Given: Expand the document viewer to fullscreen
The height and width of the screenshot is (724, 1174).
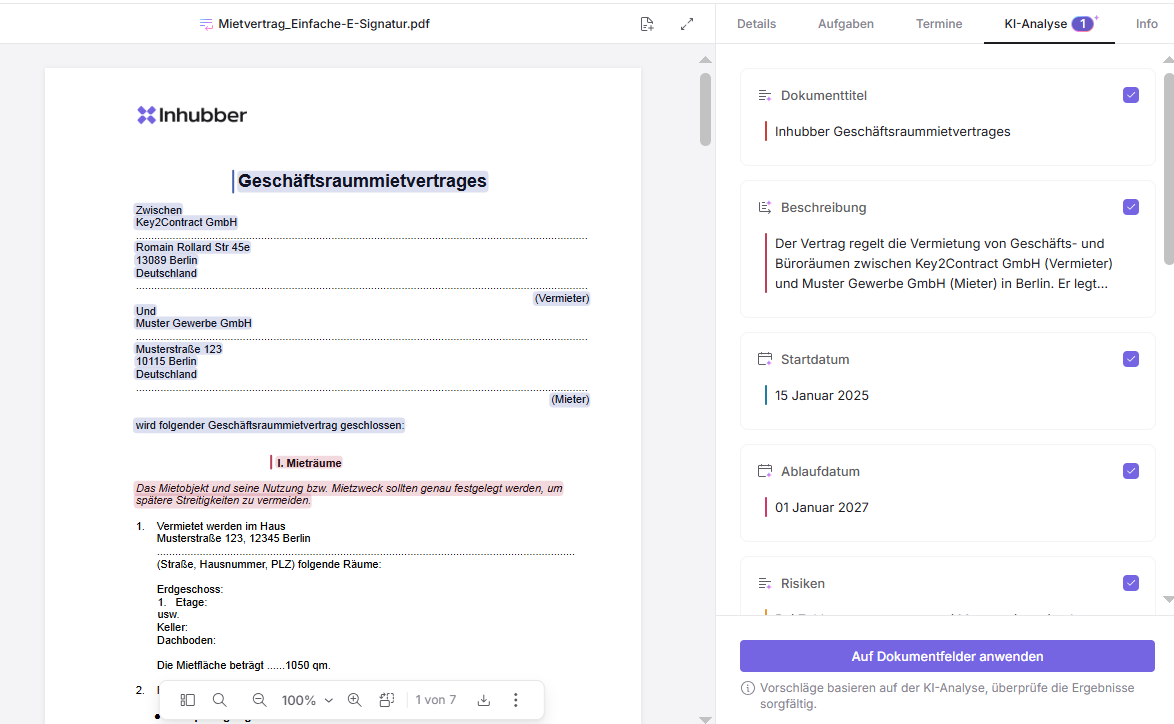Looking at the screenshot, I should [x=687, y=24].
